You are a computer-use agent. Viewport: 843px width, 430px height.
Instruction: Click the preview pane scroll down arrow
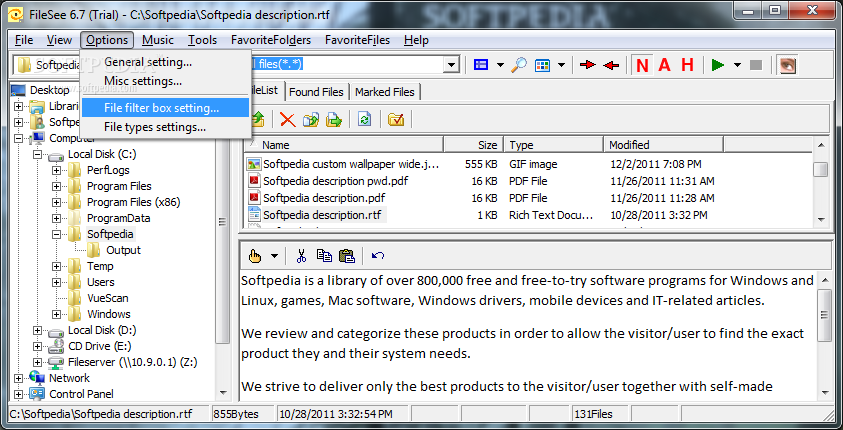click(825, 393)
